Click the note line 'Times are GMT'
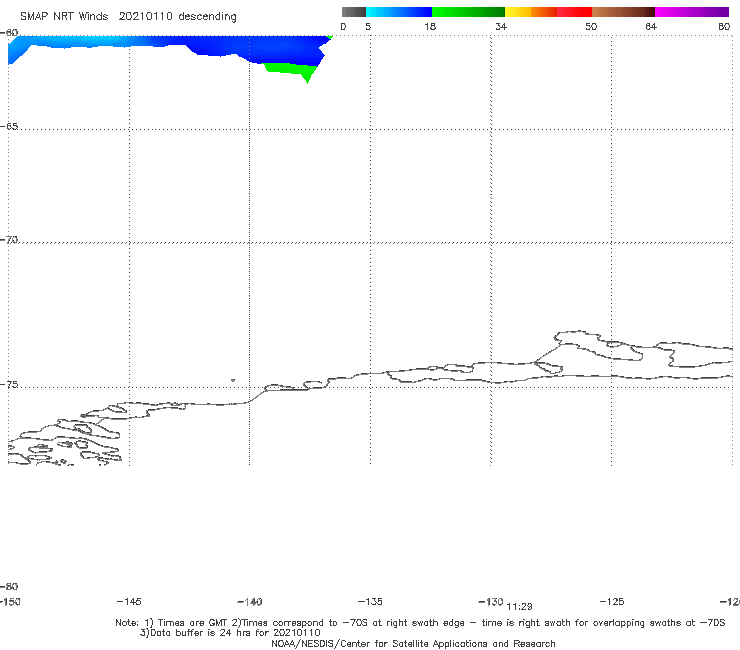Image resolution: width=740 pixels, height=650 pixels. [x=192, y=623]
